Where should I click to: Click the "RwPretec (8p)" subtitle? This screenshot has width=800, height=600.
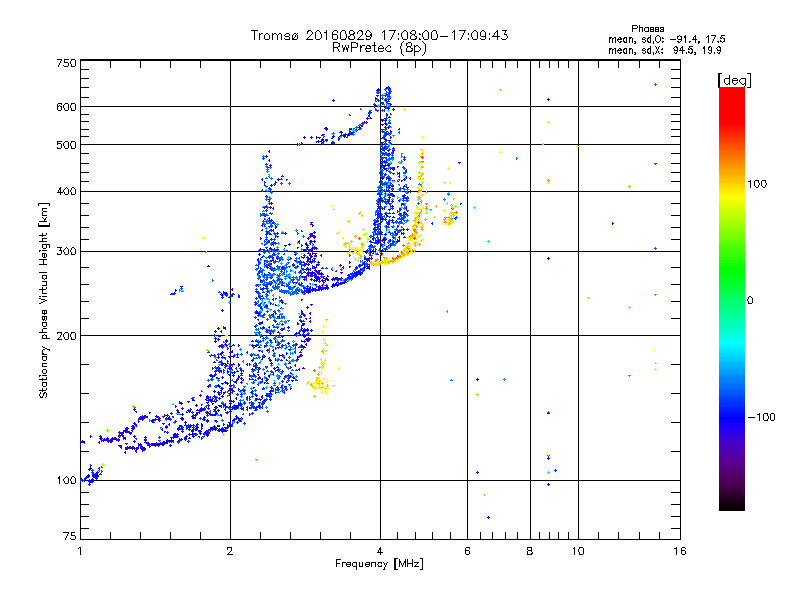point(379,48)
